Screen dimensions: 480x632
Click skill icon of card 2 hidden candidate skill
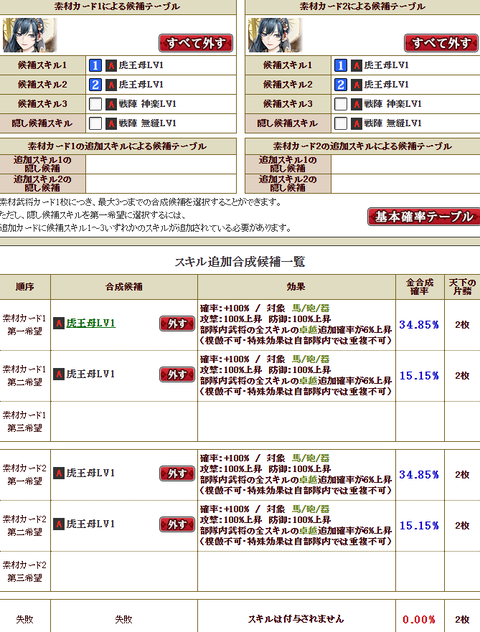356,123
